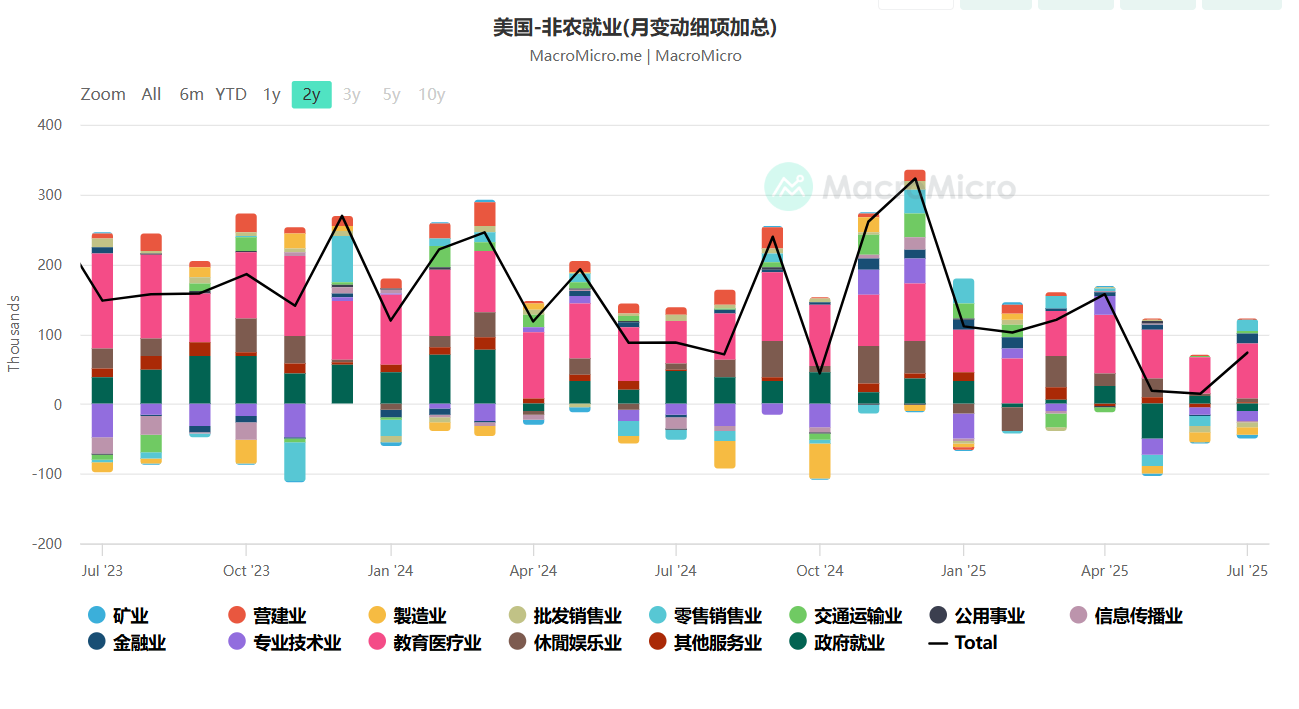Switch zoom to YTD
This screenshot has height=709, width=1299.
(x=231, y=94)
